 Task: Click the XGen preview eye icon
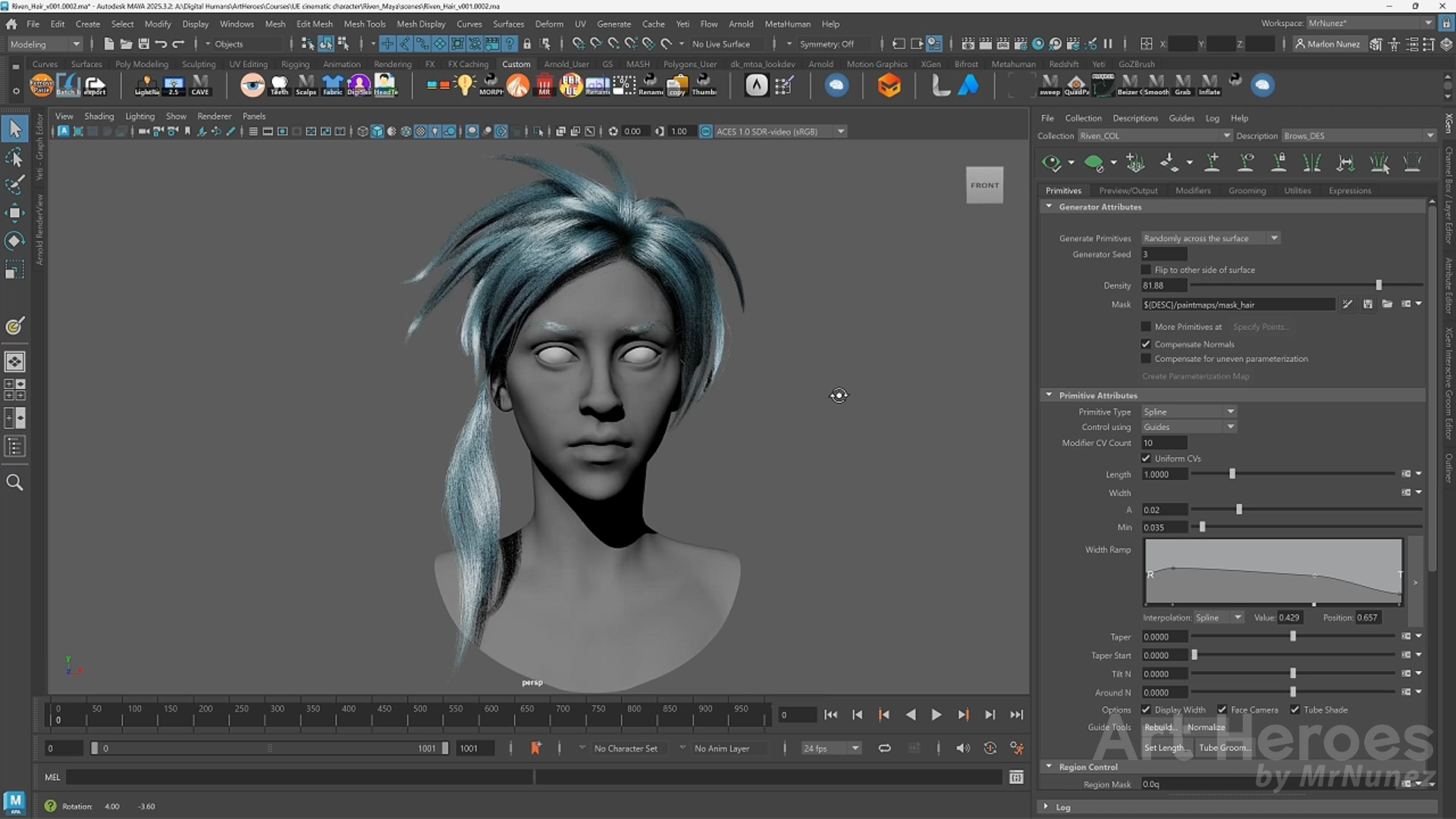pyautogui.click(x=1051, y=162)
